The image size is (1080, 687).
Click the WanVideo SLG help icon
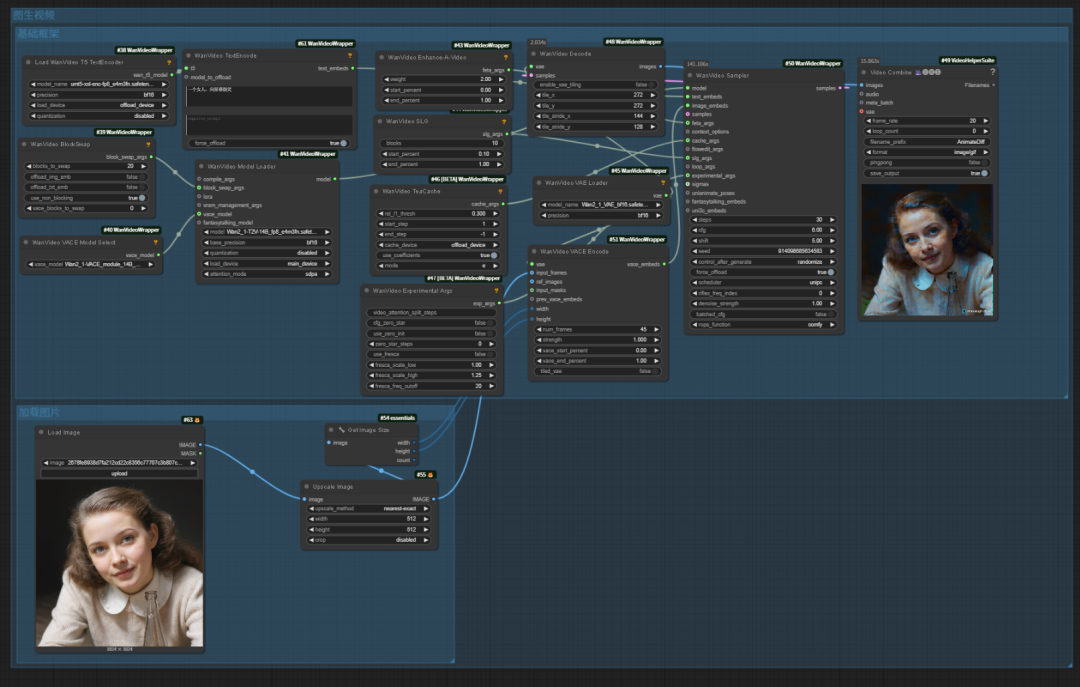pyautogui.click(x=504, y=121)
